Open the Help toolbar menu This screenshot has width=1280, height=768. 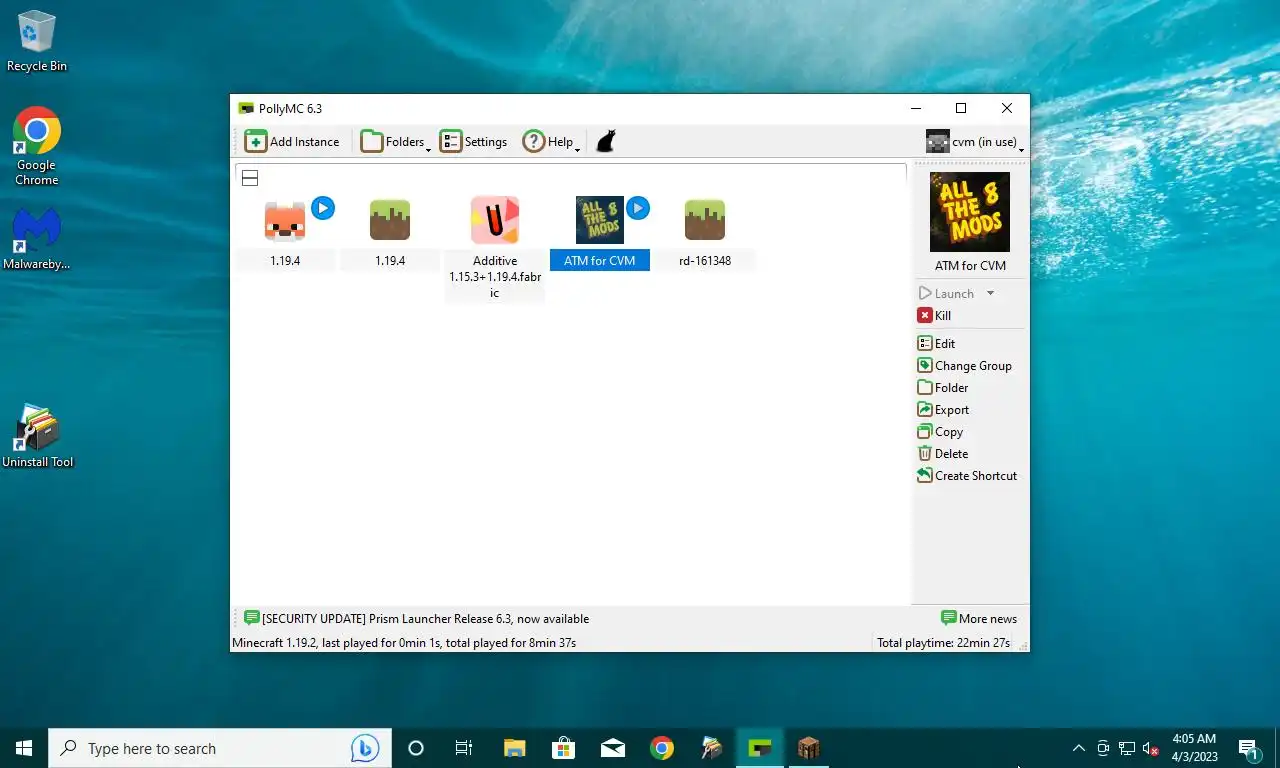click(x=551, y=142)
